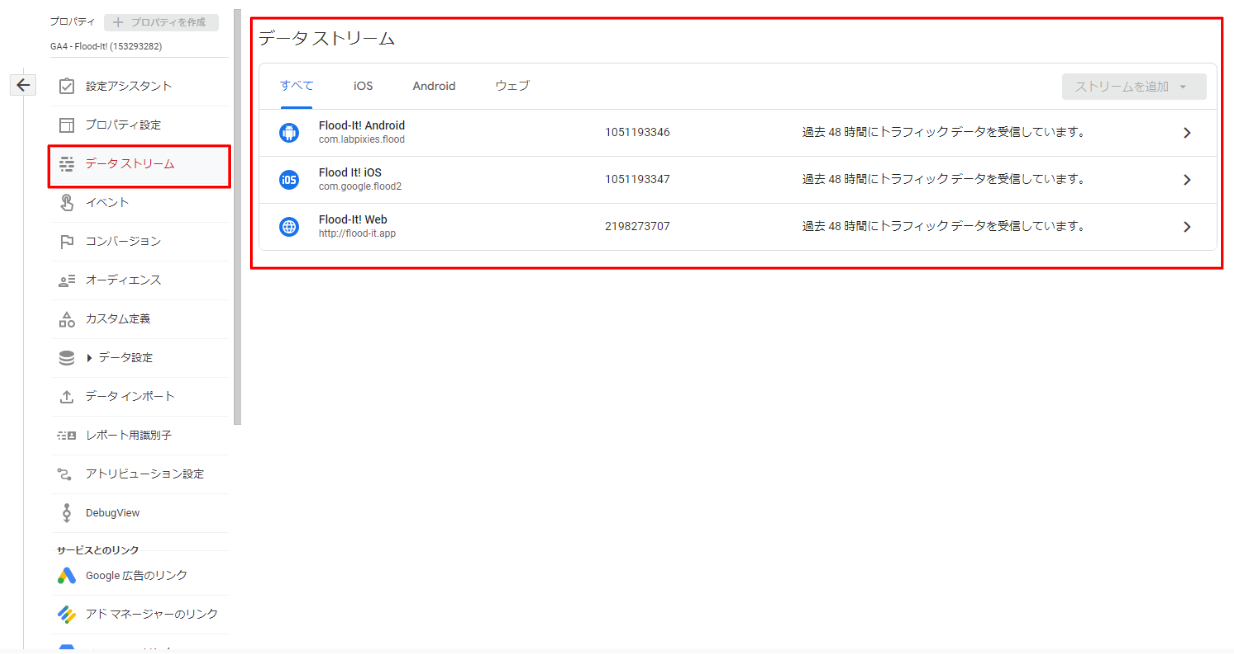1234x654 pixels.
Task: Switch to the すべて tab
Action: tap(296, 86)
